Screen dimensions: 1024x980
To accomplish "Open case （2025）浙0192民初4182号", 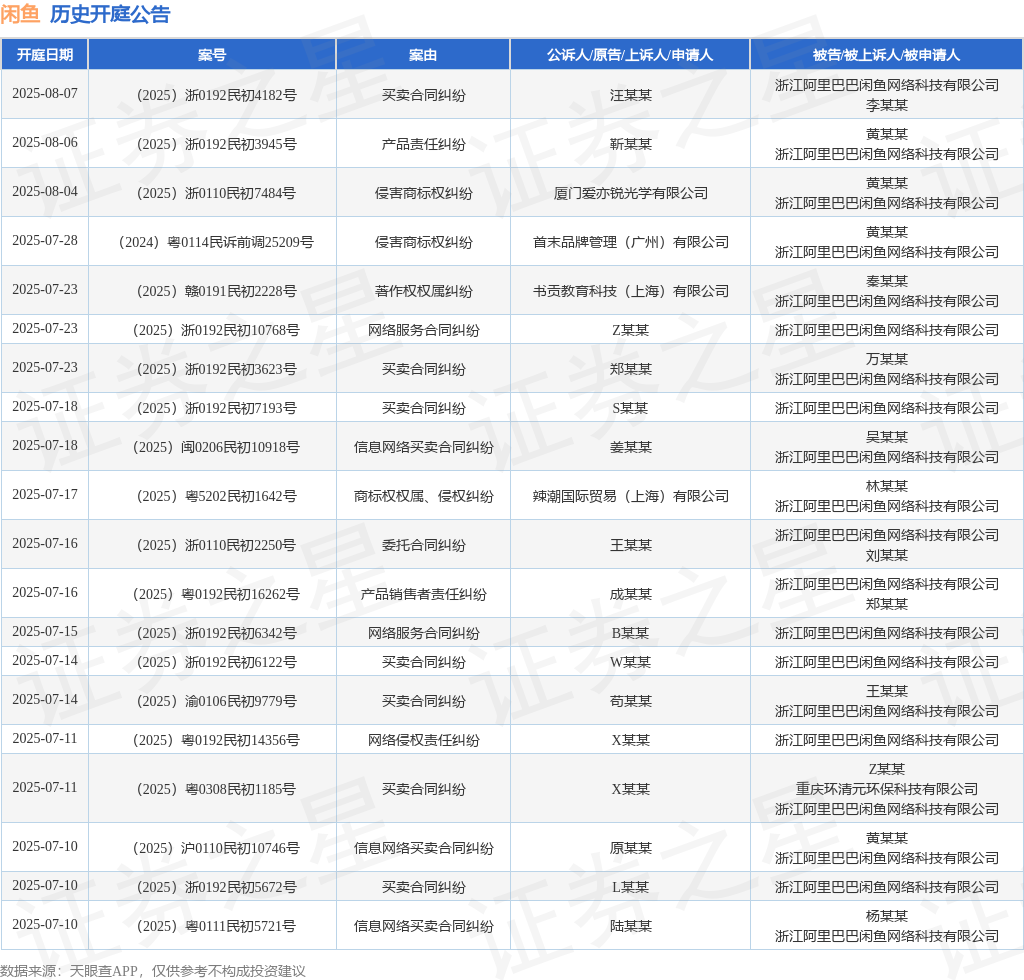I will (x=212, y=95).
